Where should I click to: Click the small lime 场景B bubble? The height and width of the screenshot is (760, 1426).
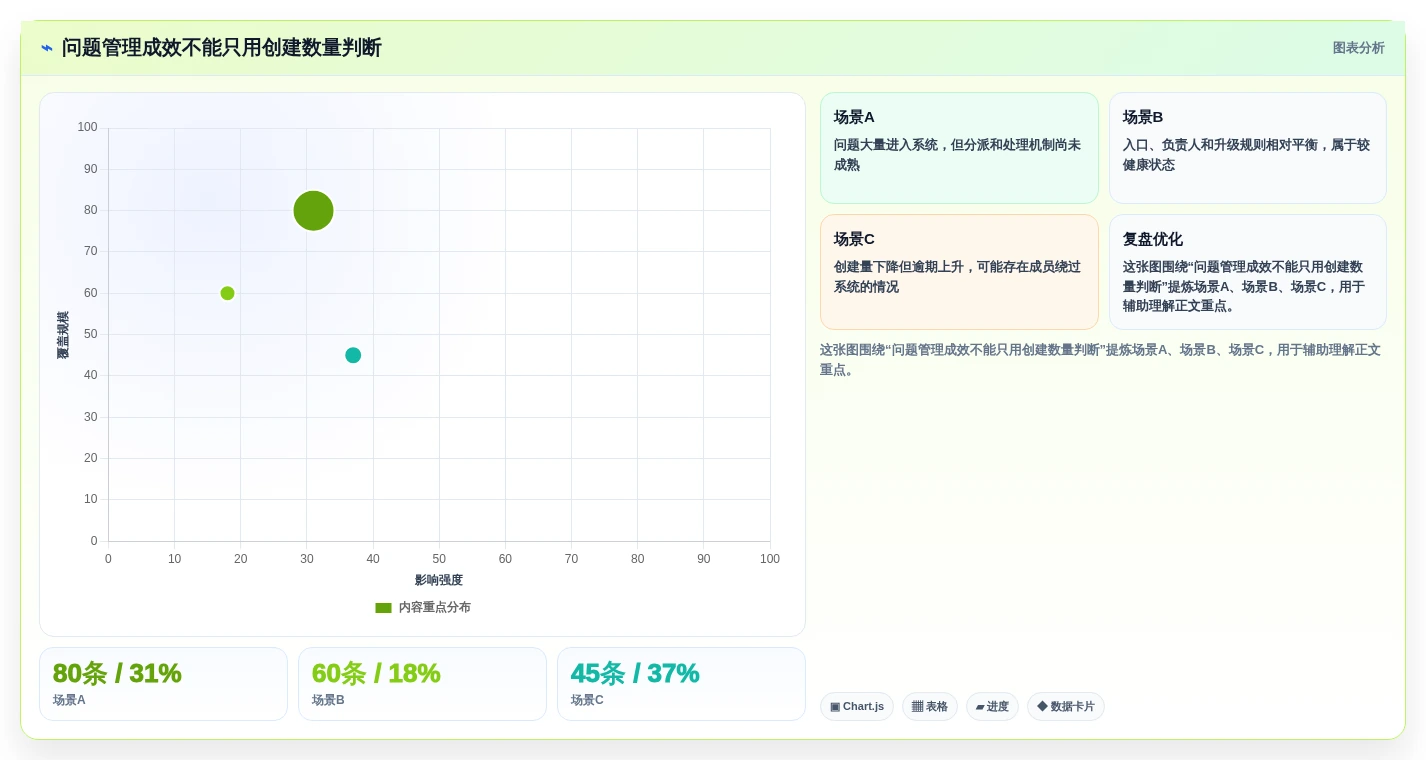[x=227, y=293]
